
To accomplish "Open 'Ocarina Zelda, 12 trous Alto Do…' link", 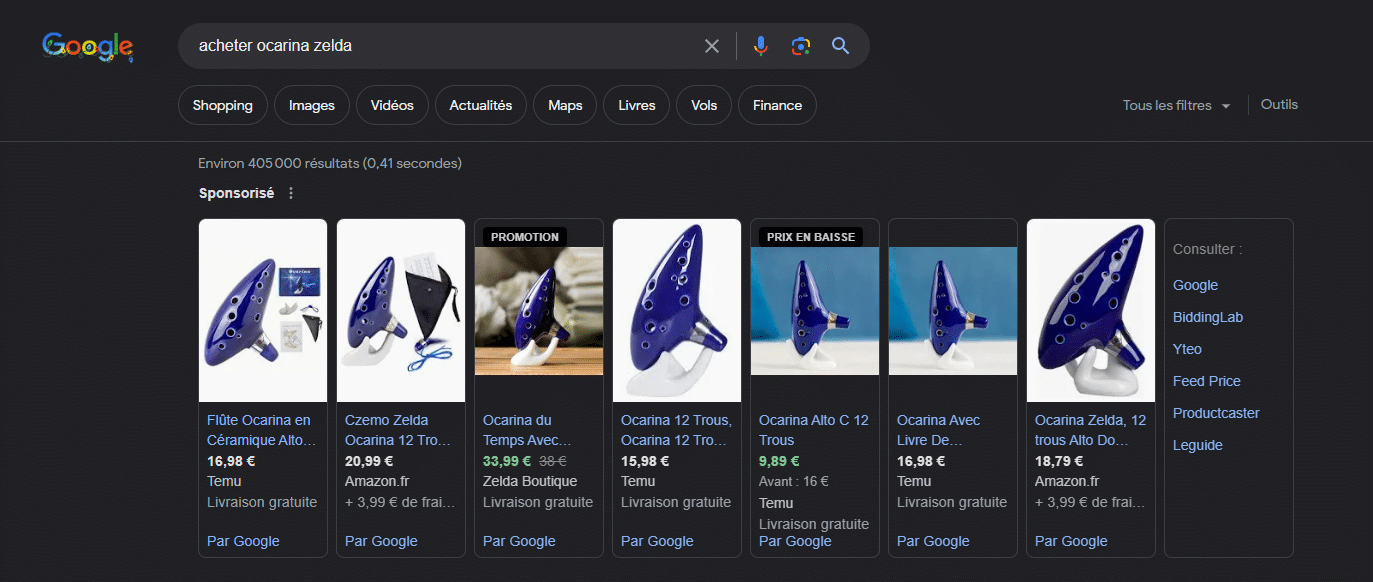I will point(1090,430).
